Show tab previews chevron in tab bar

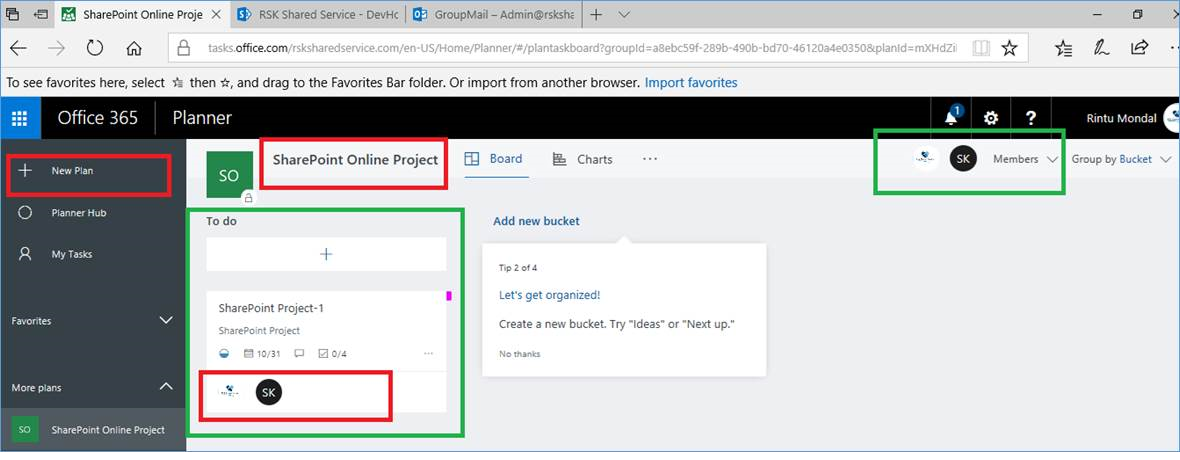(624, 14)
